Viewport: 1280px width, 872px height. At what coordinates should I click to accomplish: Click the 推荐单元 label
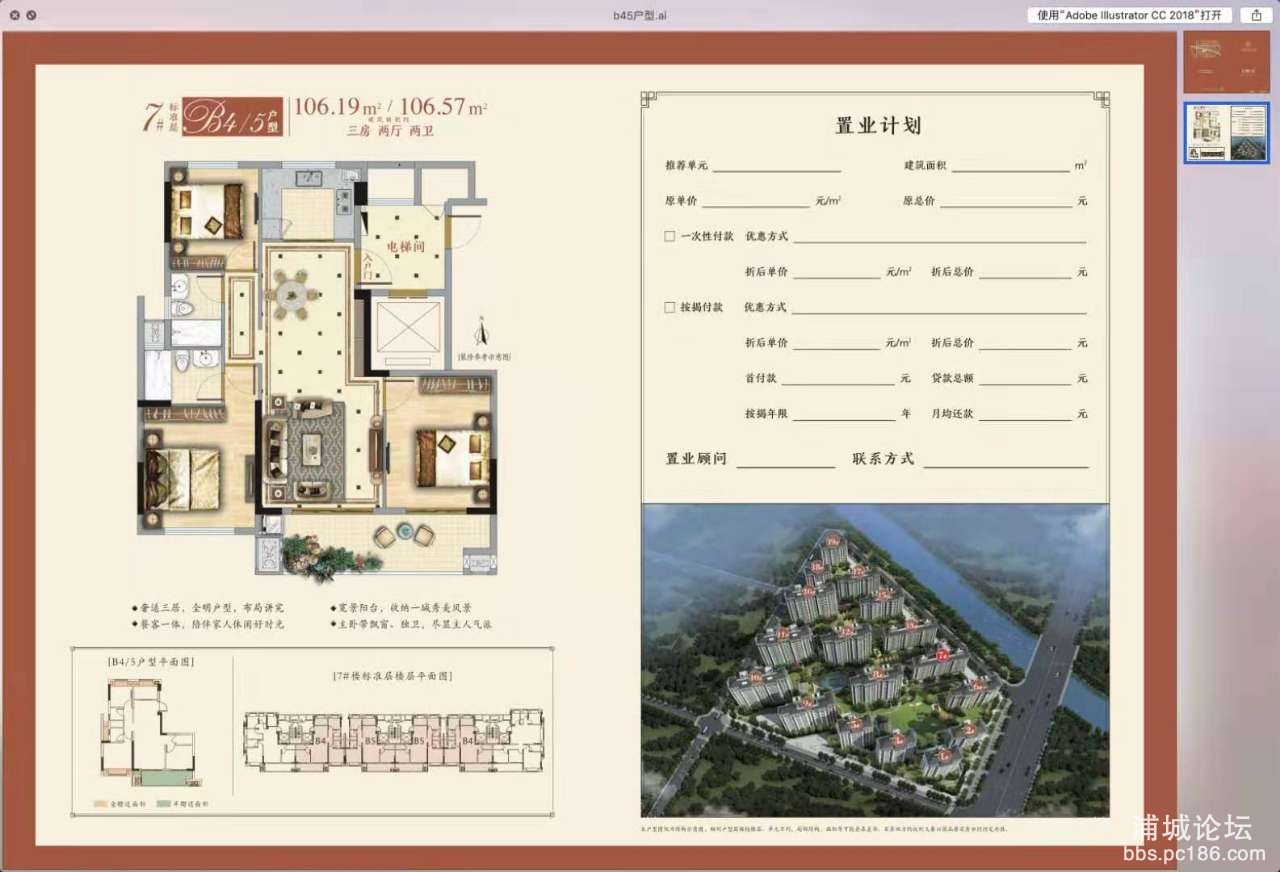pos(686,166)
